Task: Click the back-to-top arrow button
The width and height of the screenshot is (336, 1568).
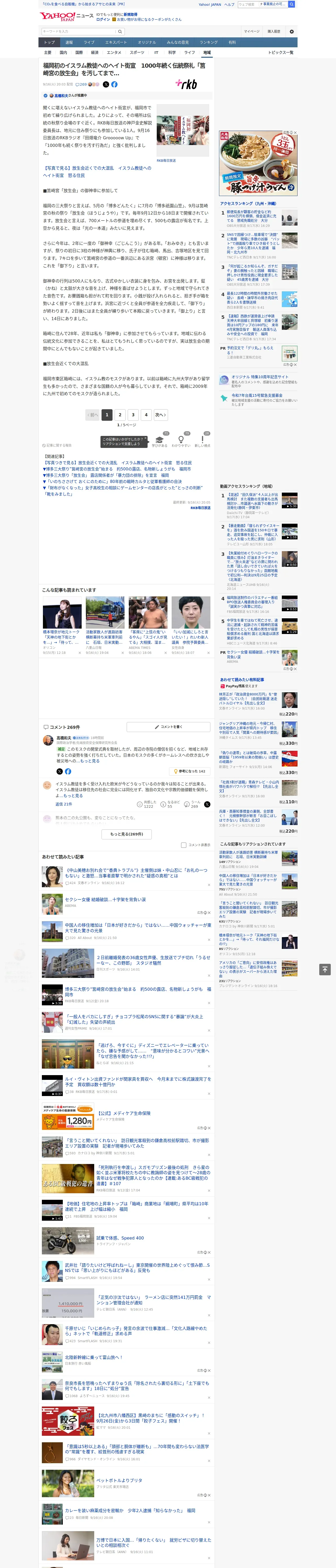Action: (x=325, y=969)
